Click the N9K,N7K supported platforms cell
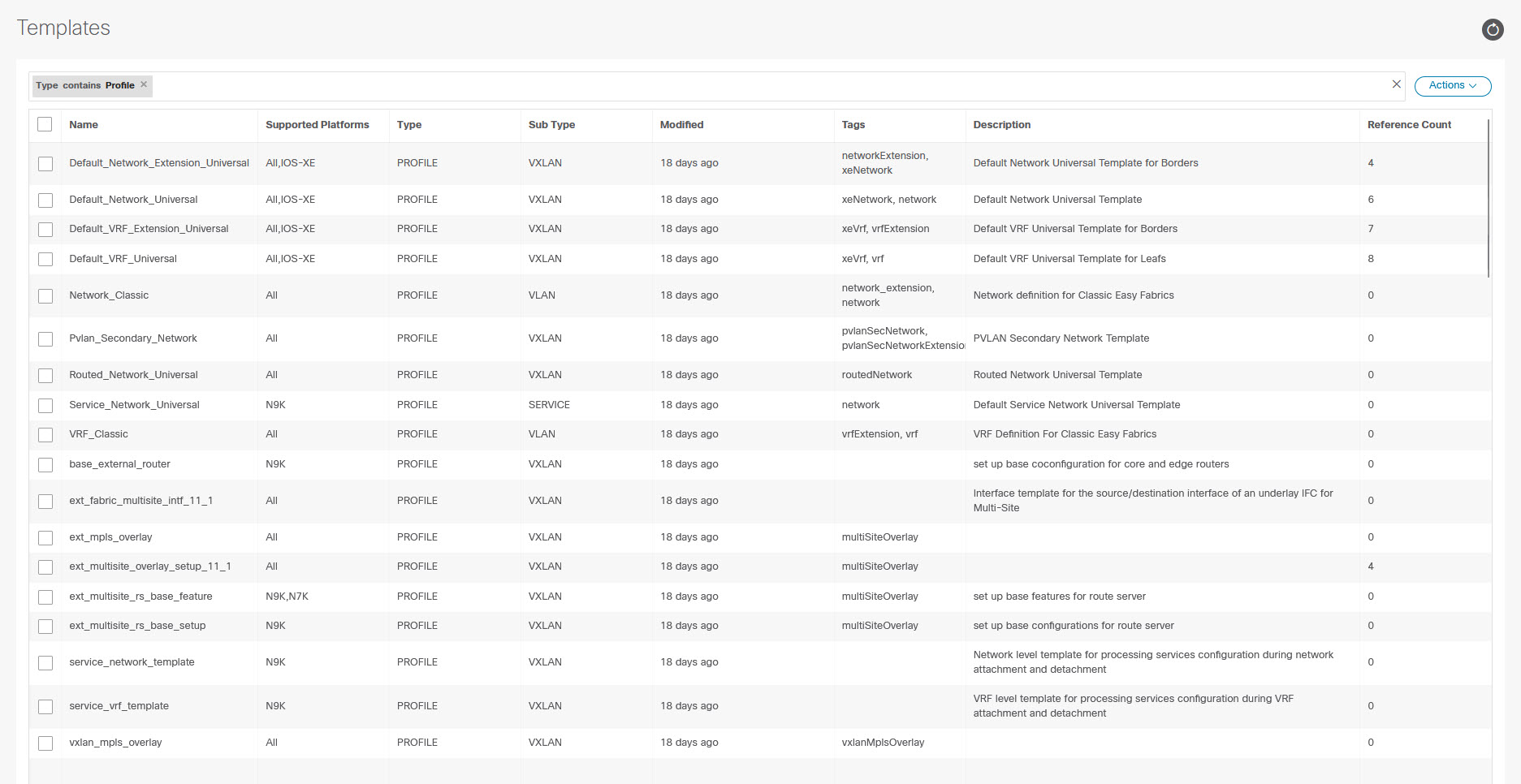 click(287, 597)
